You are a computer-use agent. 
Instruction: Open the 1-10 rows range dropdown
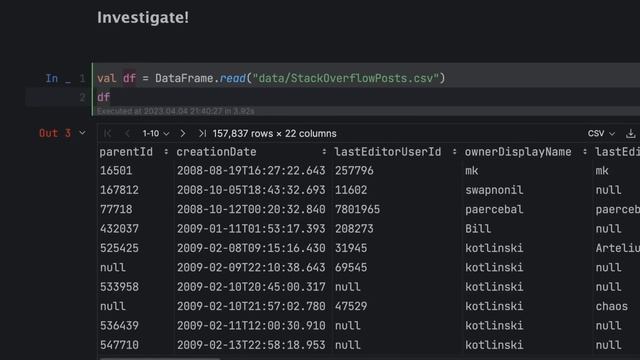[x=156, y=133]
